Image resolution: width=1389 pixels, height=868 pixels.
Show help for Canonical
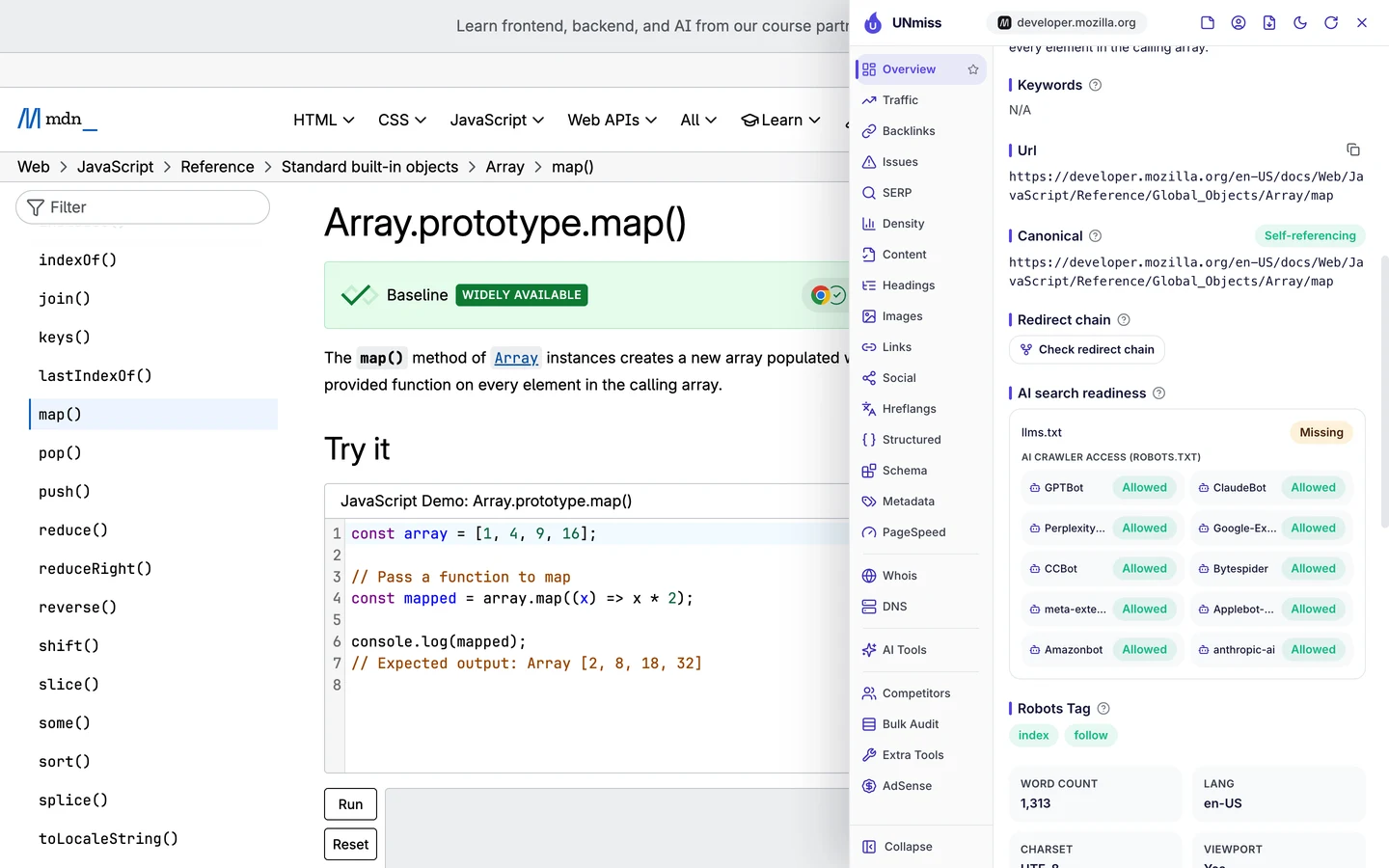coord(1096,236)
